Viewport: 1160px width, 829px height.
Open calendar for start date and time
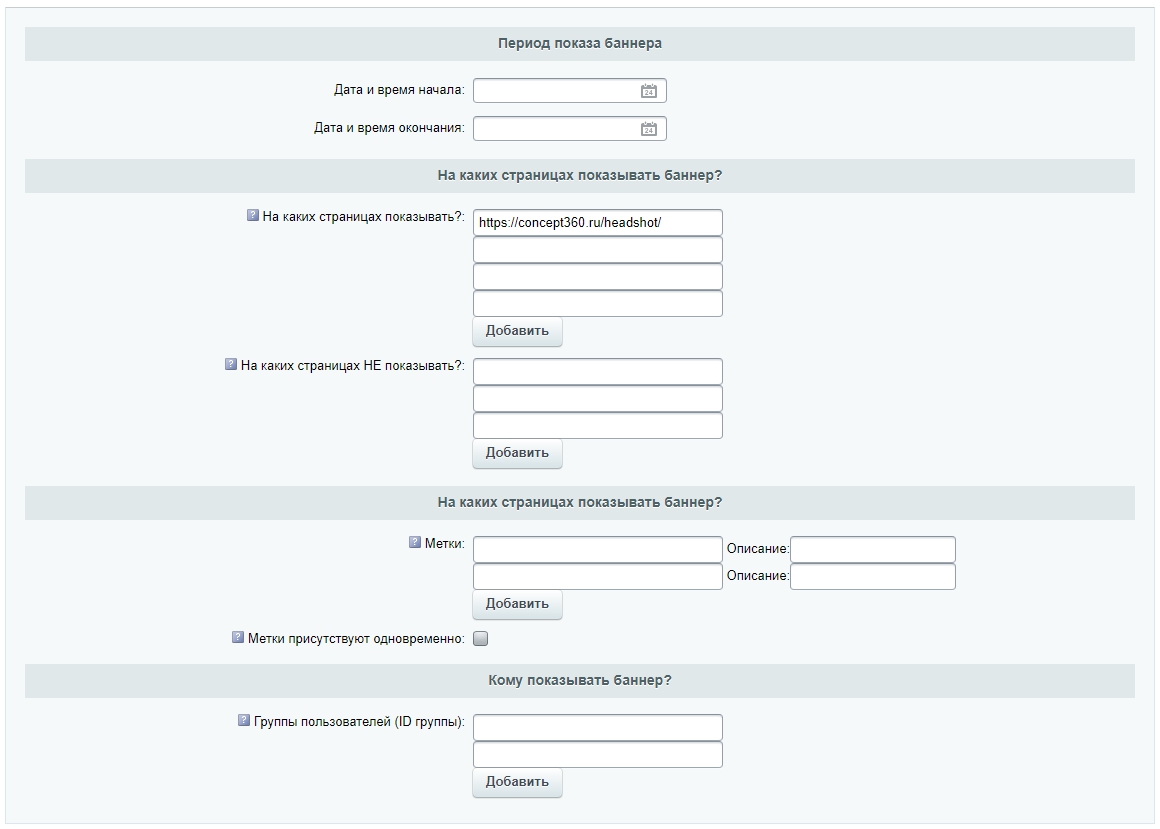(648, 91)
